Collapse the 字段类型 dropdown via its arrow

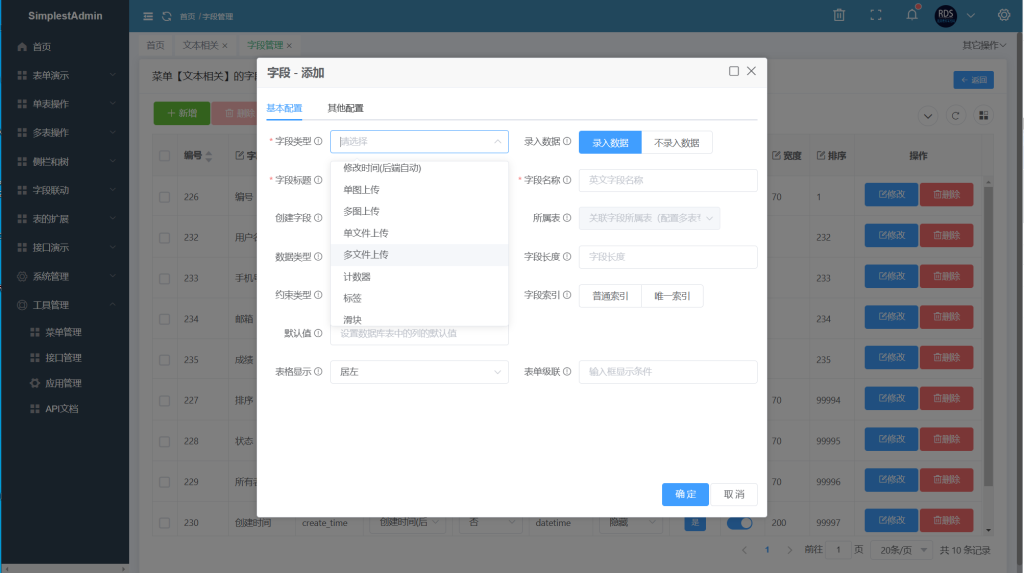(x=496, y=142)
